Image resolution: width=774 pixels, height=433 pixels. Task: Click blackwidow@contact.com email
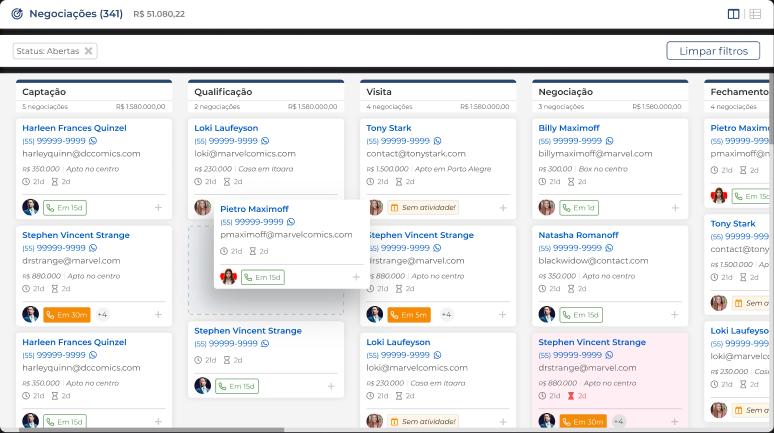point(593,261)
